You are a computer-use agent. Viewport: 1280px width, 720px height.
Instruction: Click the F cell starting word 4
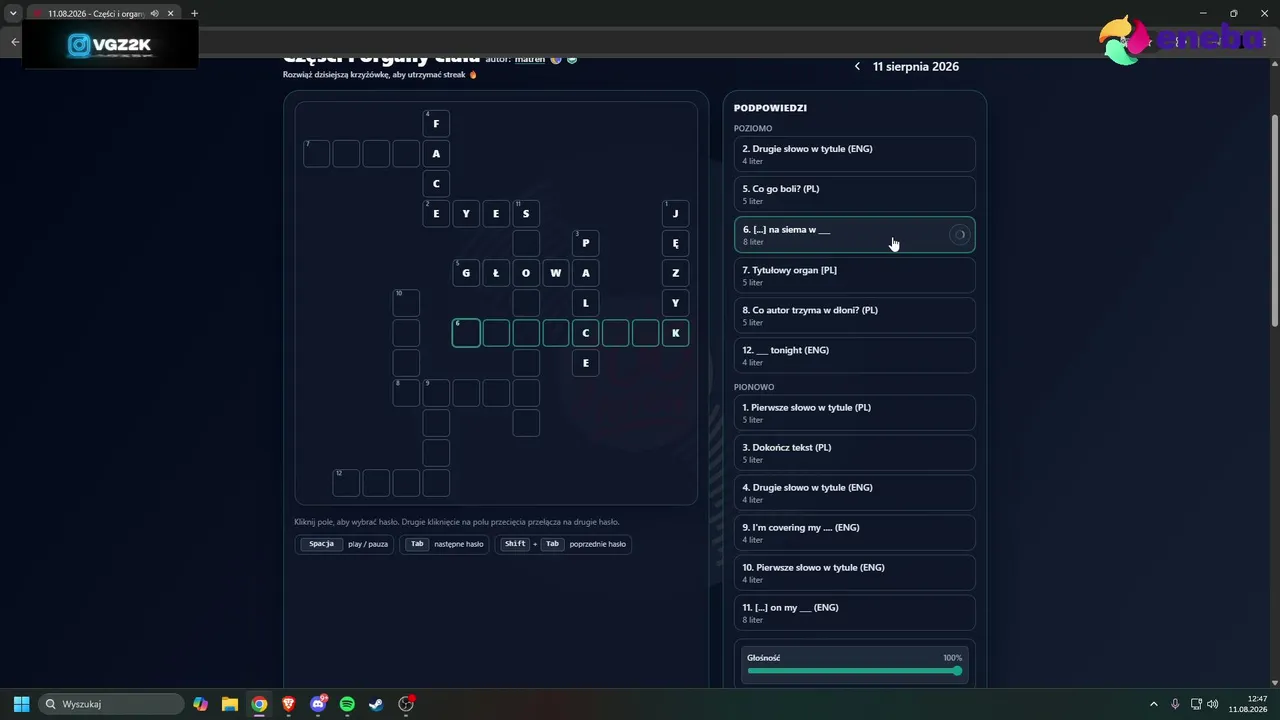coord(436,123)
